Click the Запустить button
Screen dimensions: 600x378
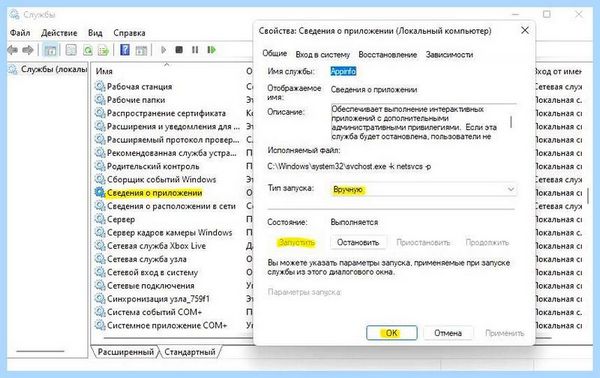point(297,242)
